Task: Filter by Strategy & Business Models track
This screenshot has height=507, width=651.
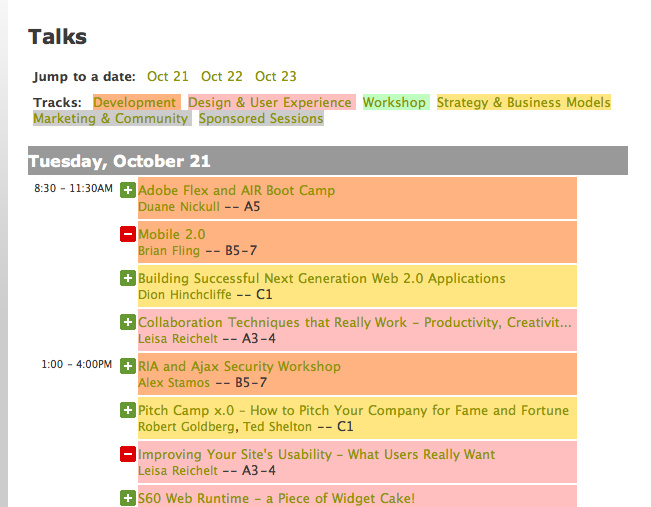Action: (524, 103)
